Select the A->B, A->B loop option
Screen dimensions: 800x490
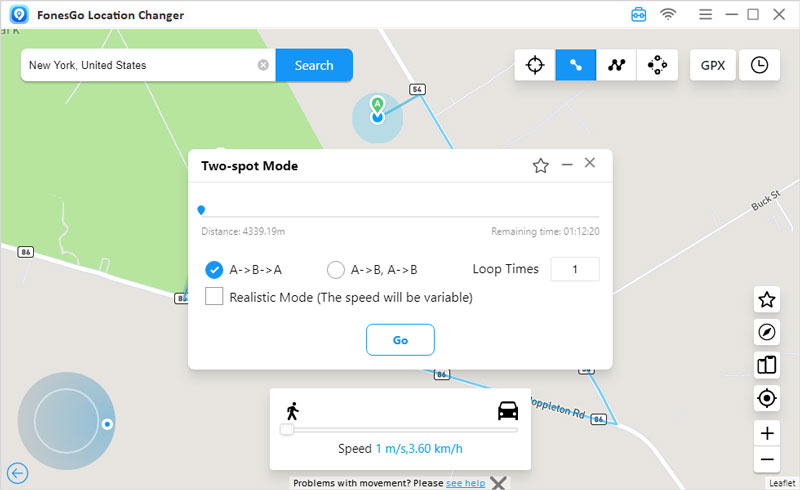coord(336,269)
